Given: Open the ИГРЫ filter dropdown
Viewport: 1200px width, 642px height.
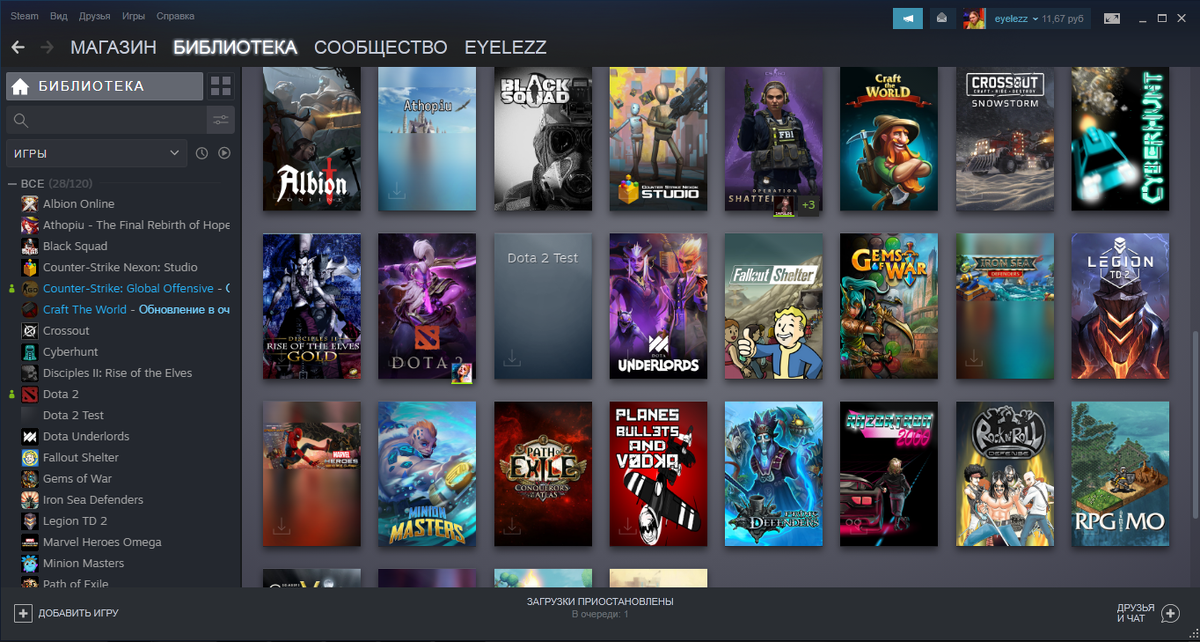Looking at the screenshot, I should (x=95, y=152).
